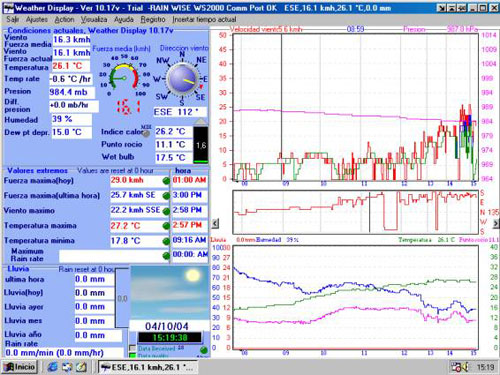Click the temperature value 26.1 °C

coord(71,66)
